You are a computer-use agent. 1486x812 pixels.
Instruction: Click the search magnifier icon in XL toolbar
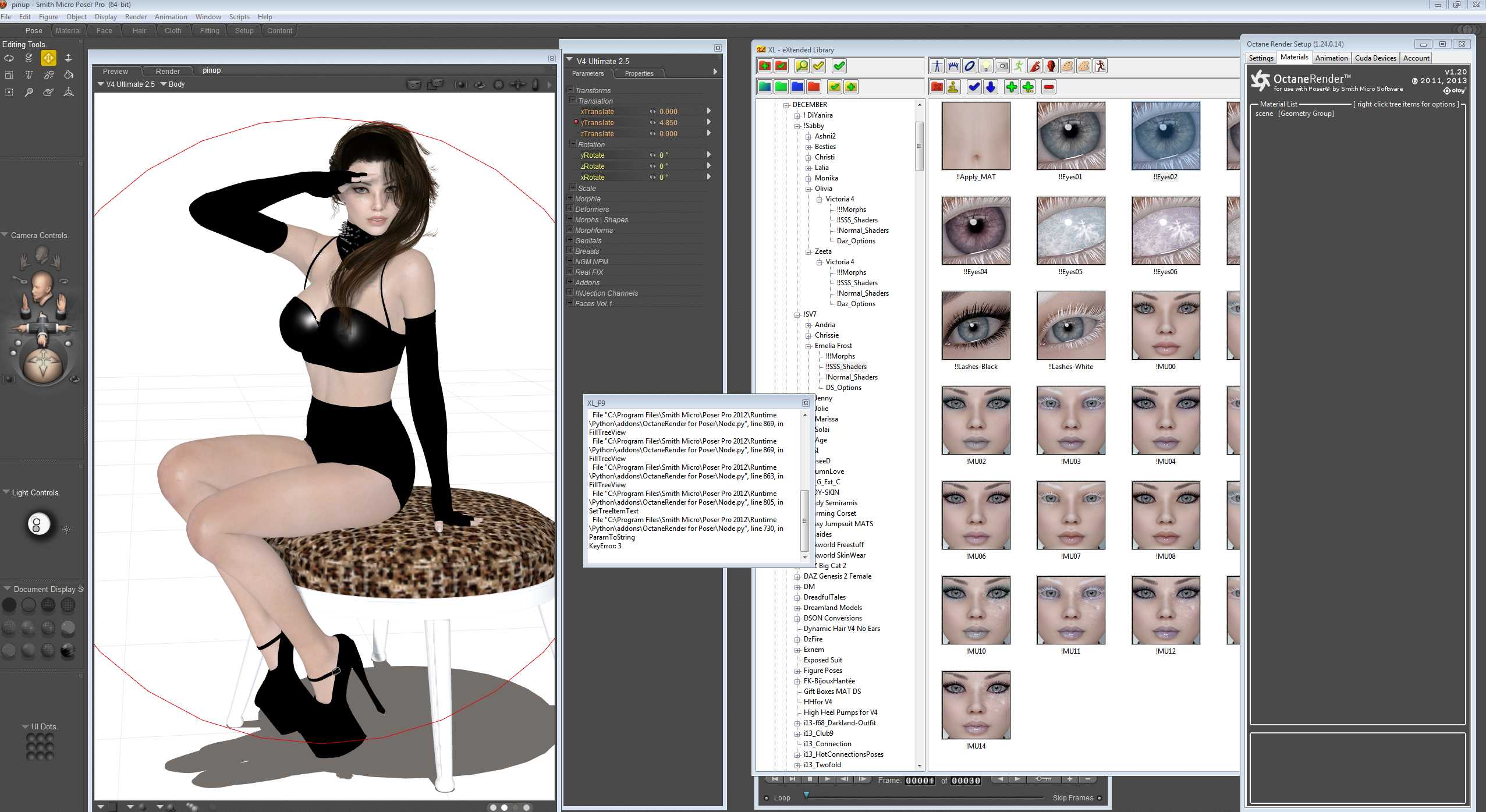click(x=801, y=66)
